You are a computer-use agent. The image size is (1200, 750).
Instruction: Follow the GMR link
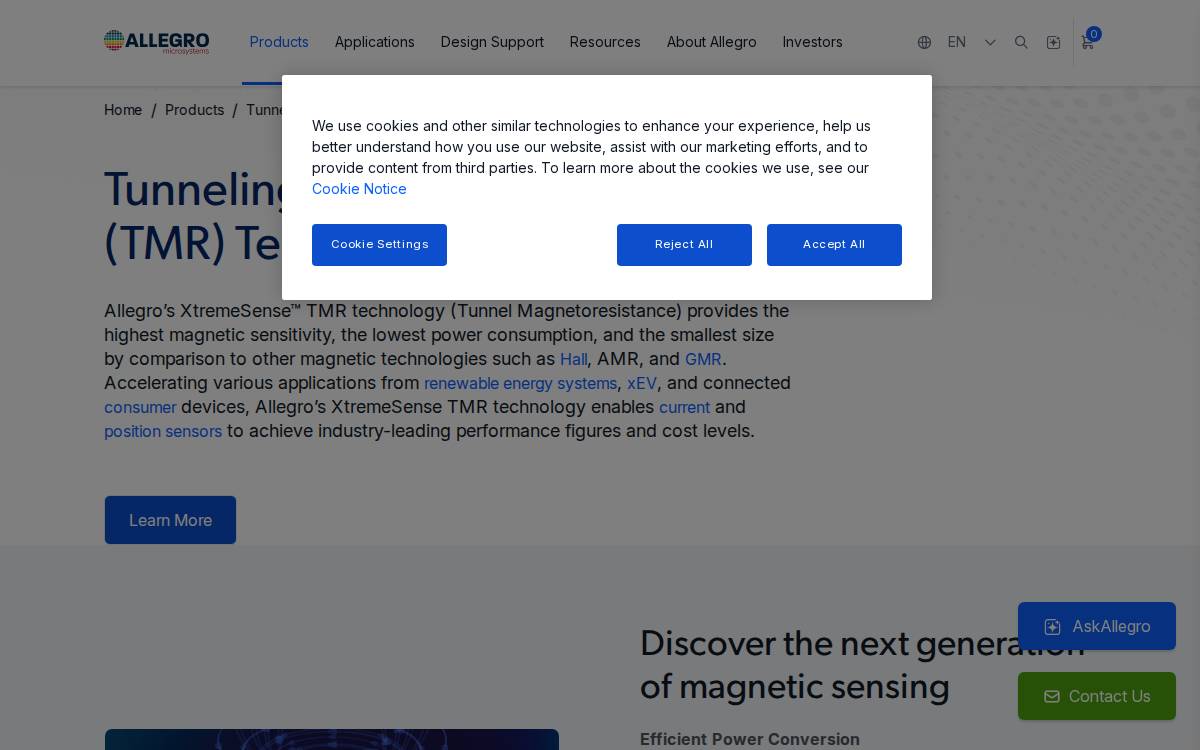703,359
